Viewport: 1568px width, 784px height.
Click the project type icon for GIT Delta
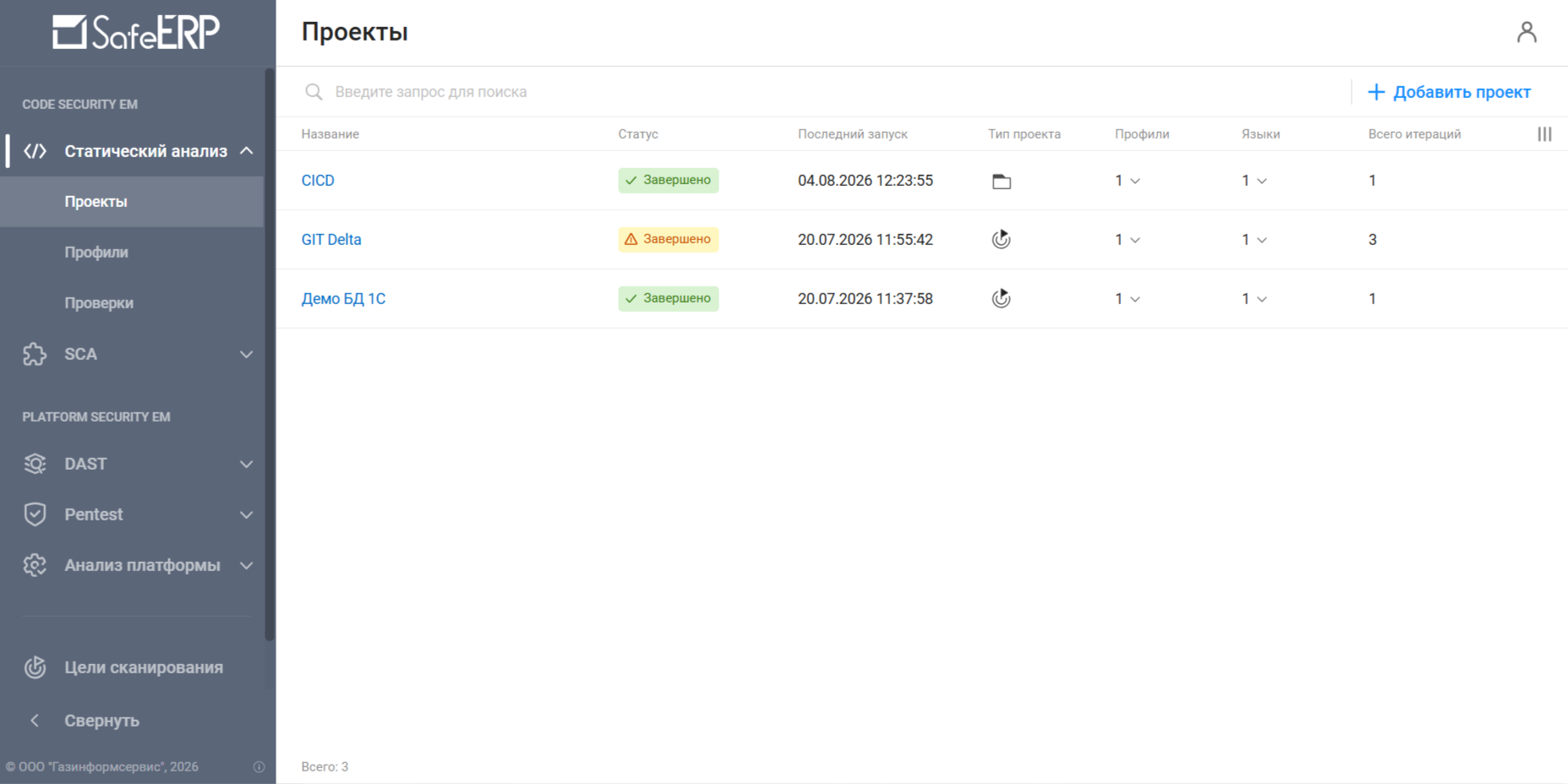[x=1002, y=239]
